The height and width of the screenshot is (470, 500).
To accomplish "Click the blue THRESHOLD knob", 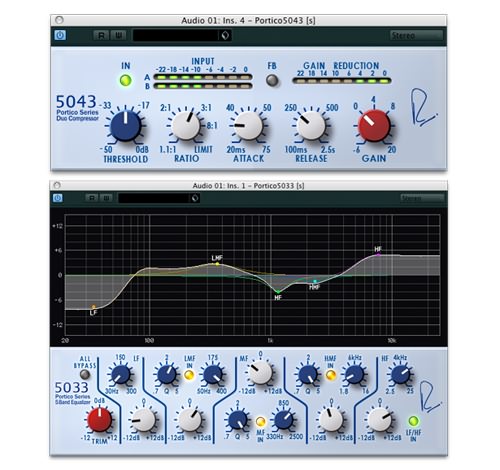I will pyautogui.click(x=125, y=126).
